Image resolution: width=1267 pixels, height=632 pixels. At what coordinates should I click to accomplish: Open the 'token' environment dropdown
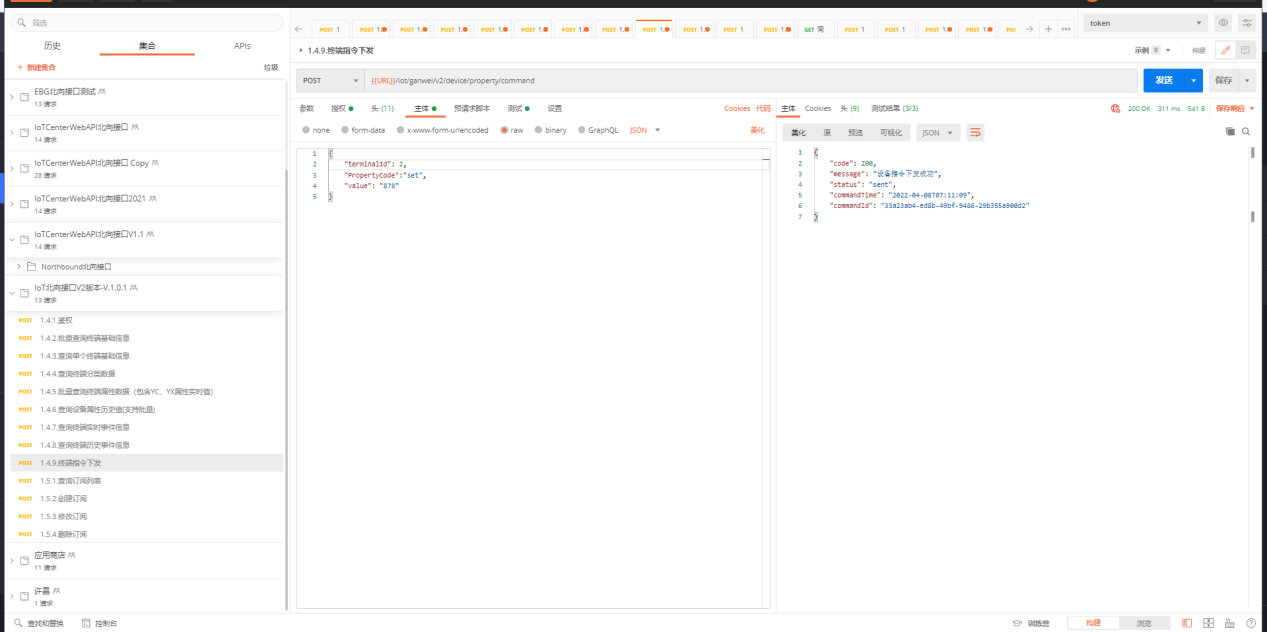[x=1145, y=23]
